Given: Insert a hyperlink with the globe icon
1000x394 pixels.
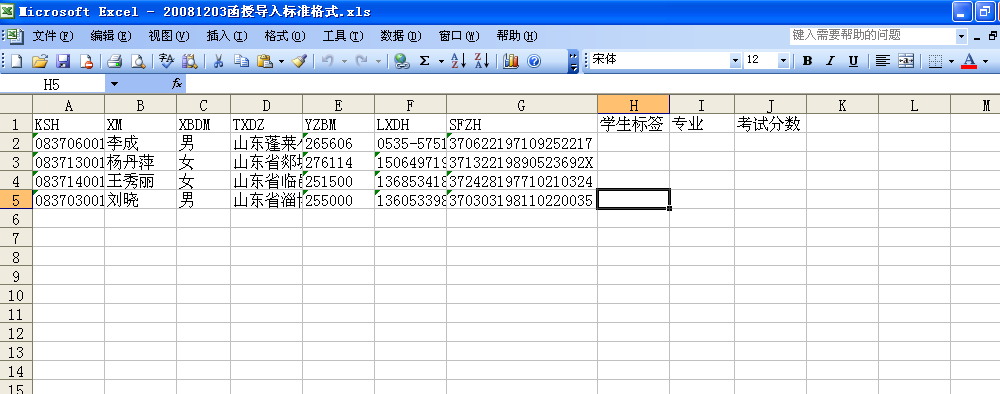Looking at the screenshot, I should pyautogui.click(x=401, y=61).
